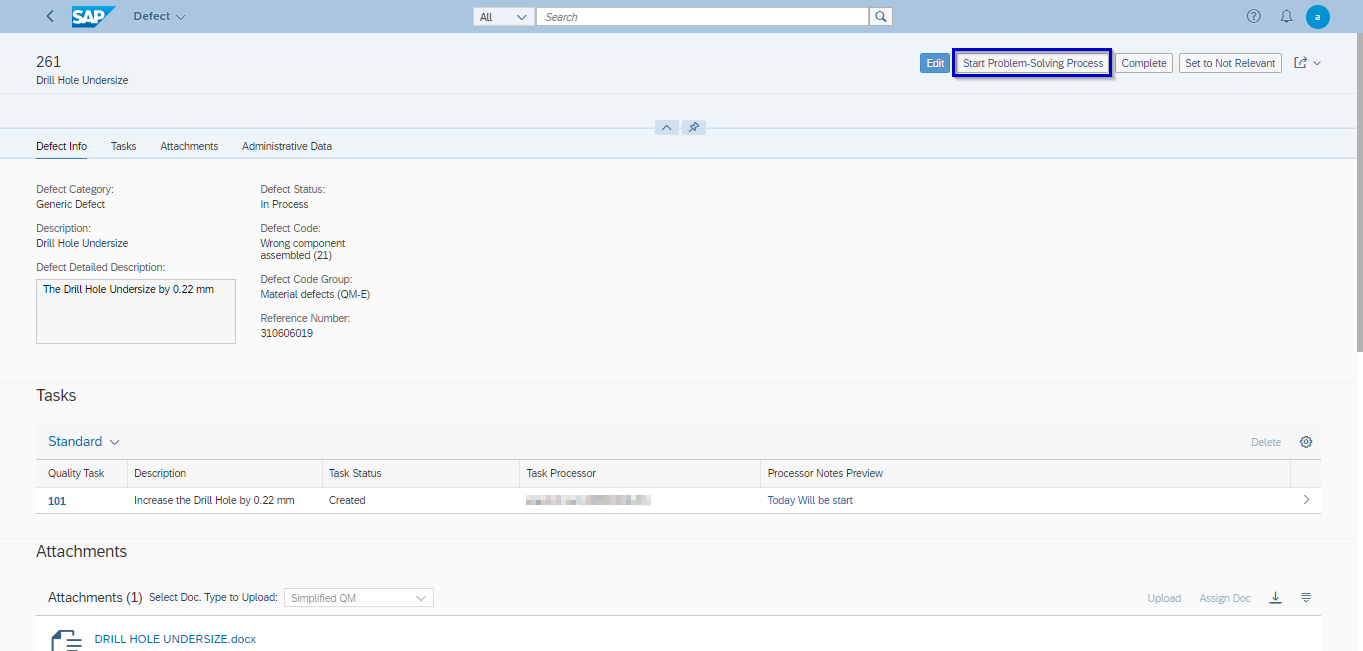Toggle the pin header icon
Viewport: 1363px width, 651px height.
tap(694, 127)
